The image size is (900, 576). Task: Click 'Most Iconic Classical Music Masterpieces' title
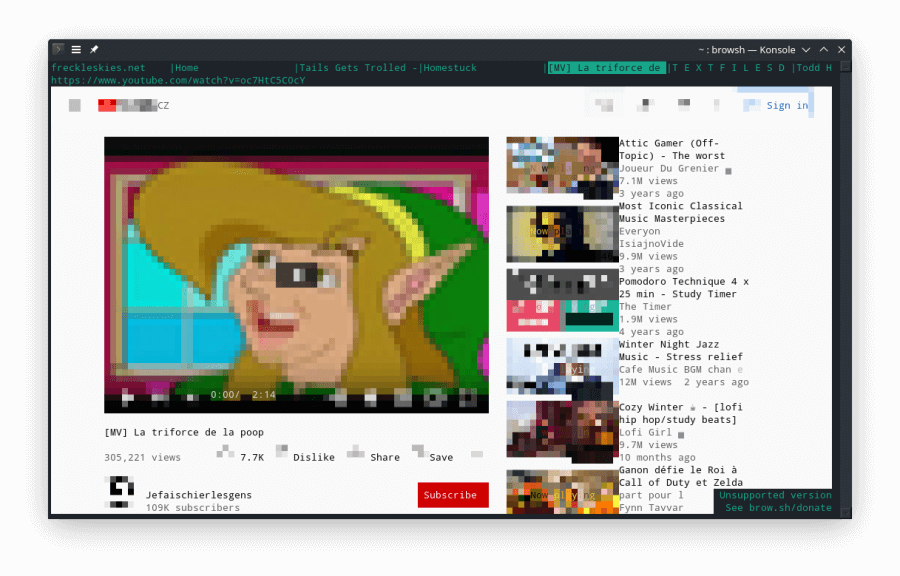(x=680, y=212)
